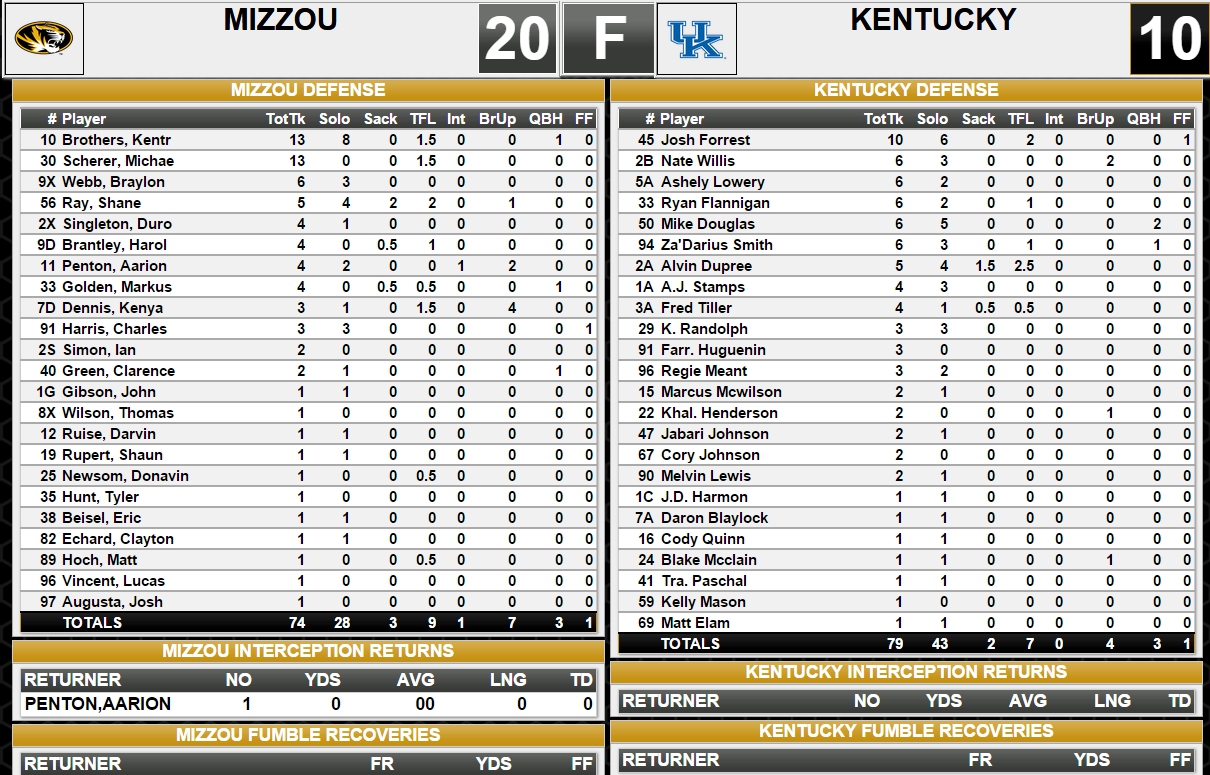
Task: Click the Mizzou Fumble Recoveries header
Action: 308,735
